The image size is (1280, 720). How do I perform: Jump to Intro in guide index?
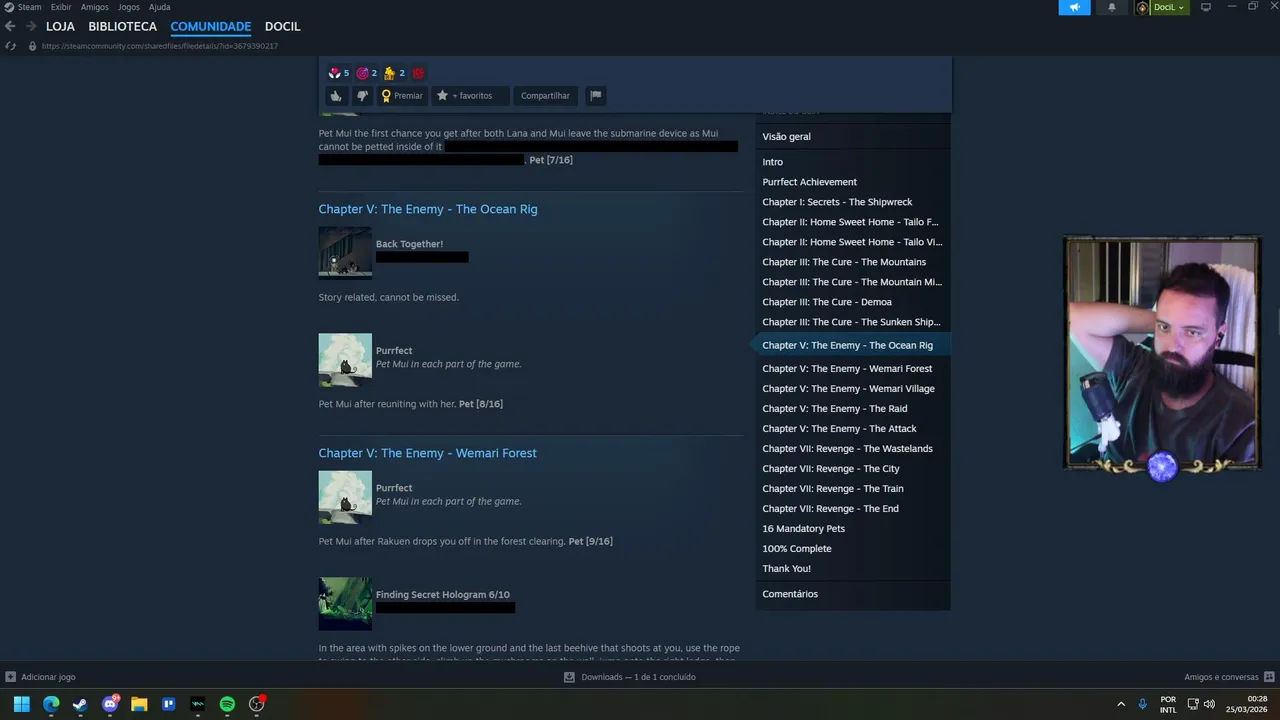(x=772, y=162)
